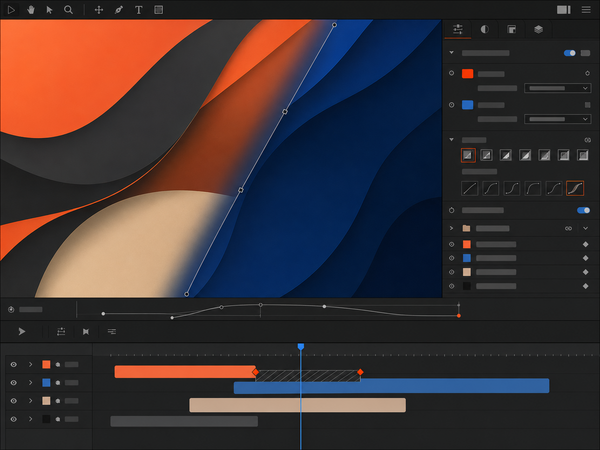
Task: Toggle the side panel layout icon
Action: [x=564, y=10]
